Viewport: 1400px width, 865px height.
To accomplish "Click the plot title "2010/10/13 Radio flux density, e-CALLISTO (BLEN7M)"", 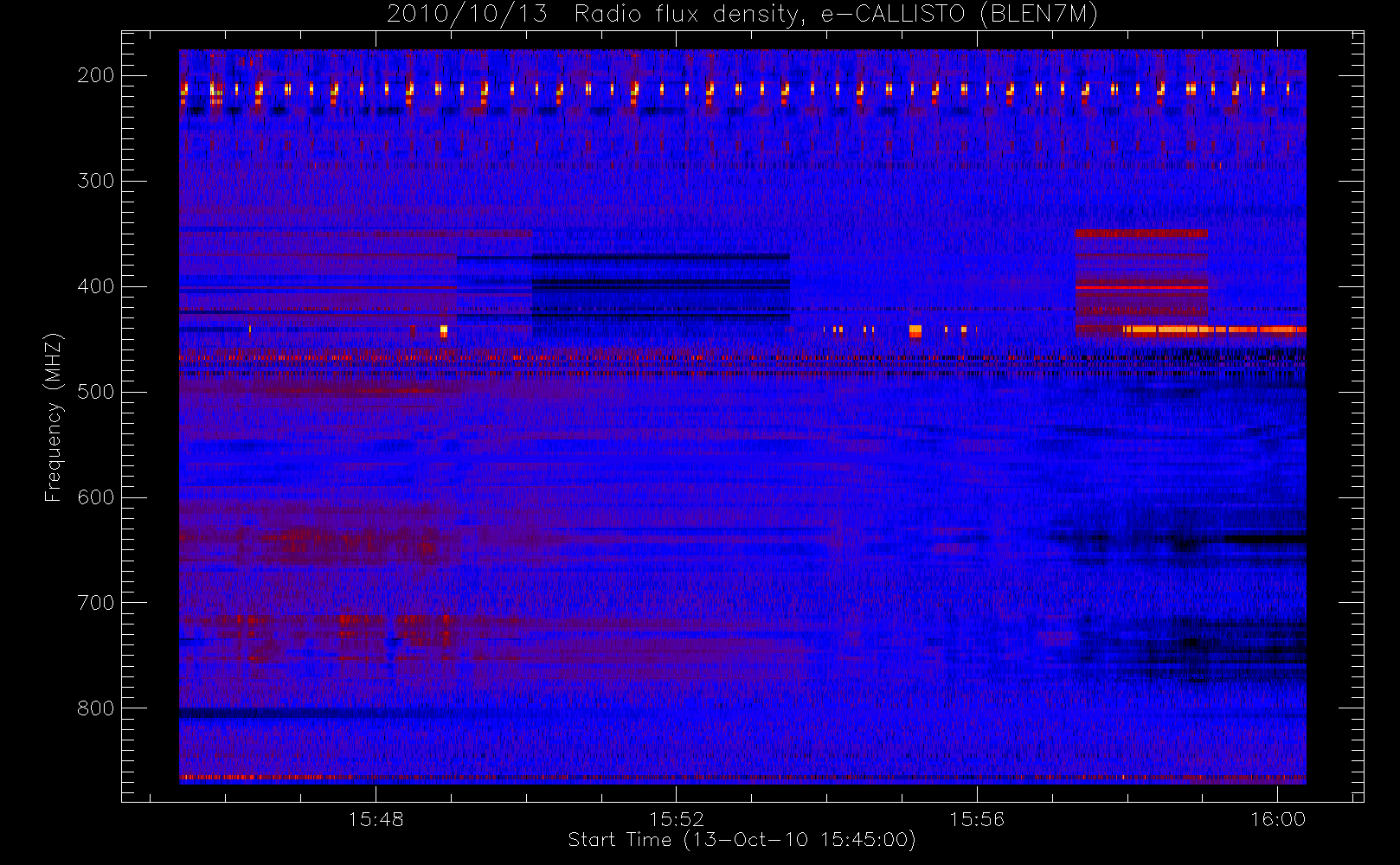I will point(742,14).
